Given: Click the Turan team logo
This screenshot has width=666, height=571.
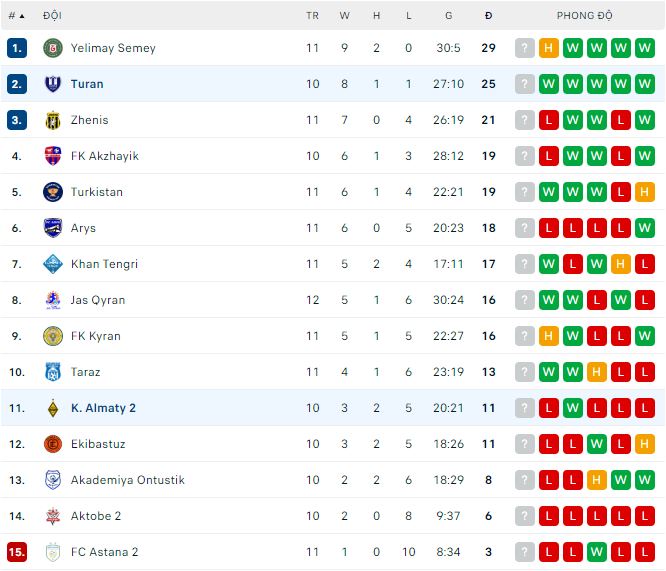Looking at the screenshot, I should [x=53, y=84].
